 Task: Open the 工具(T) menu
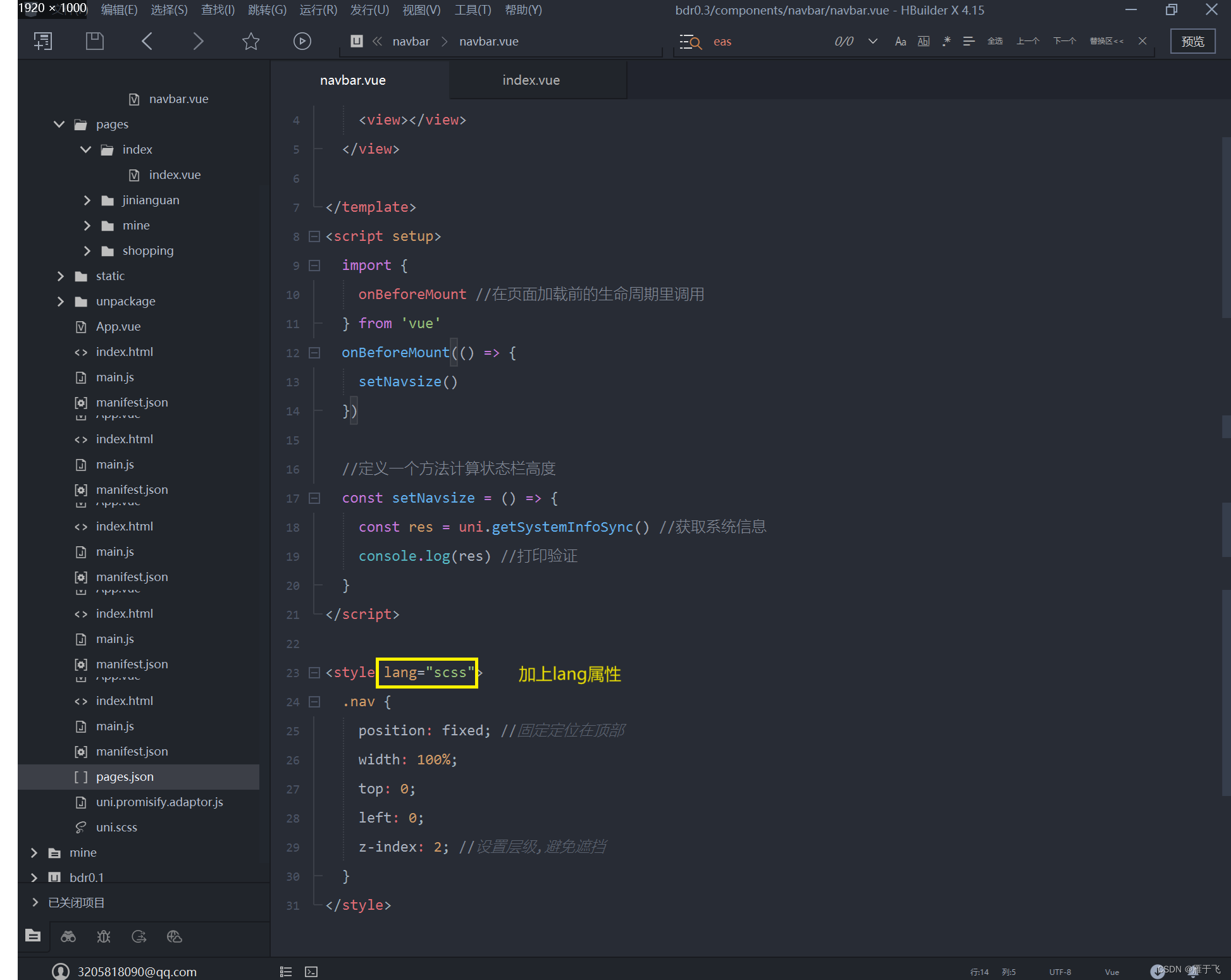point(473,9)
